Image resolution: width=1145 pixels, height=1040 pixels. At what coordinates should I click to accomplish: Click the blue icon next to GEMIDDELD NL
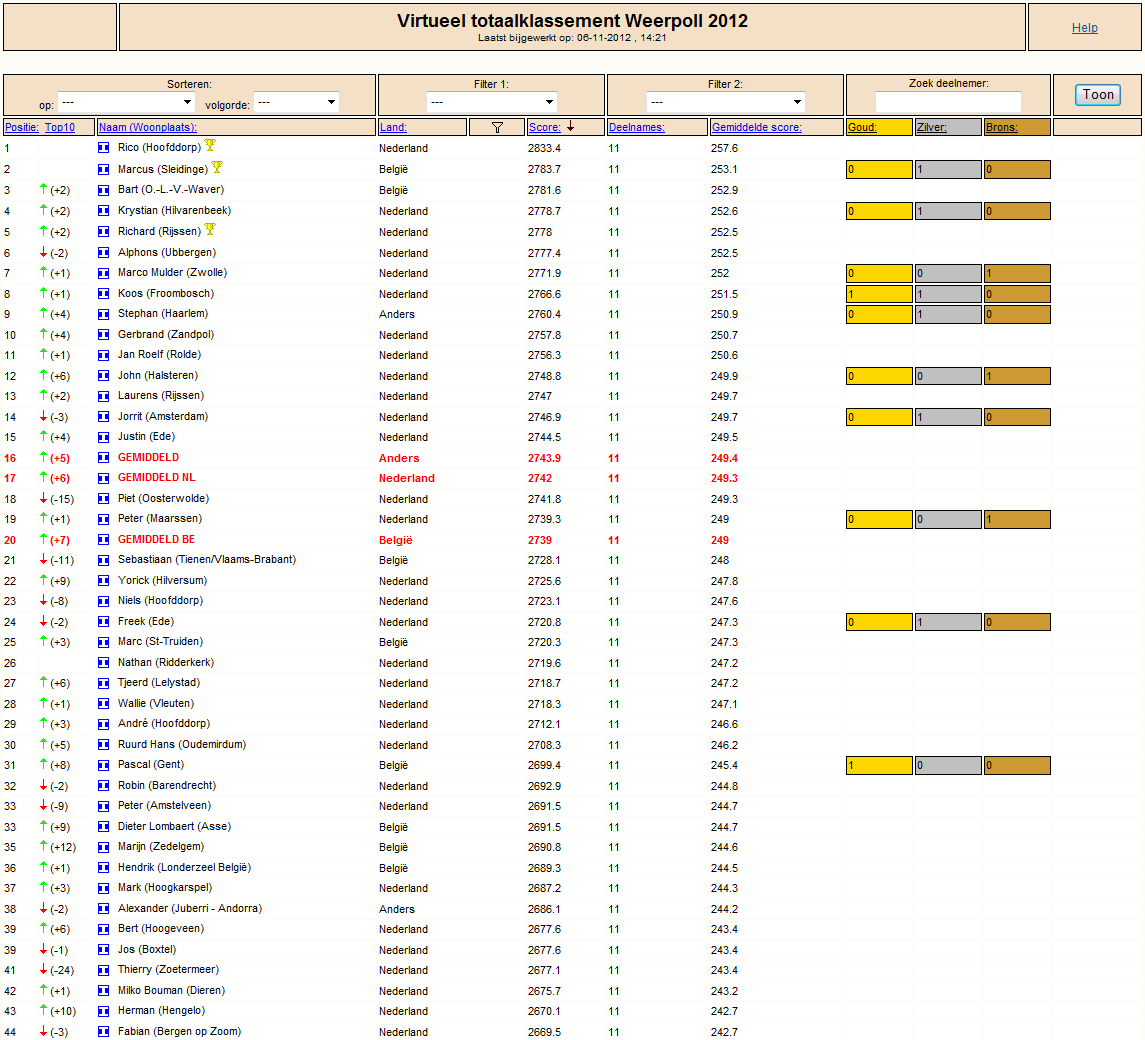tap(104, 478)
